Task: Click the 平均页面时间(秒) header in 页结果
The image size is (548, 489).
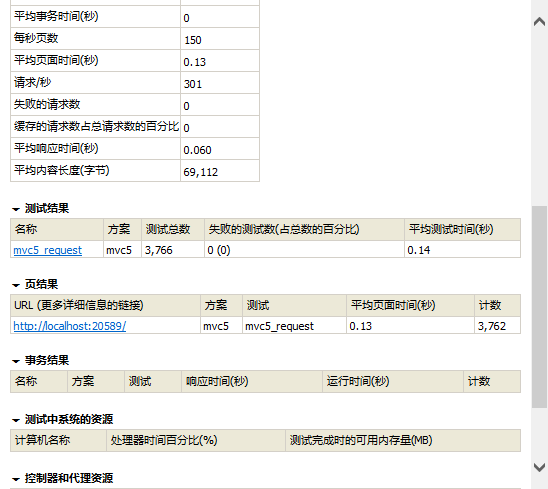Action: (x=411, y=305)
